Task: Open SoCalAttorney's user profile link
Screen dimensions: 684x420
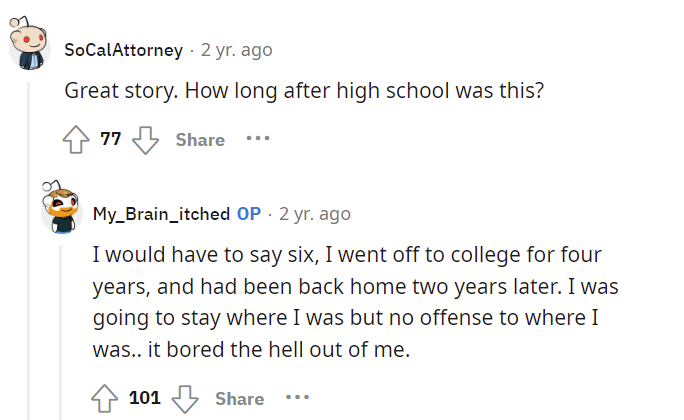Action: coord(123,50)
